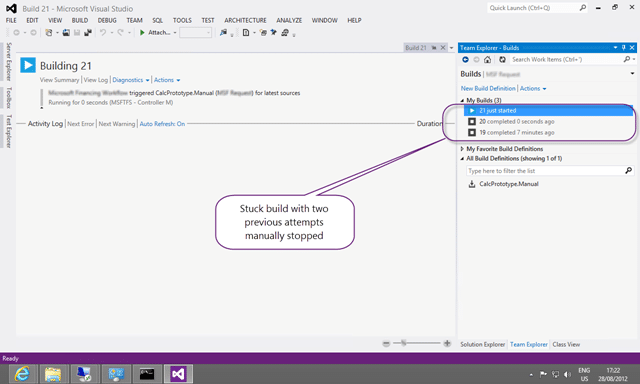The image size is (640, 384).
Task: Open the Actions dropdown in Team Explorer Builds
Action: point(533,89)
